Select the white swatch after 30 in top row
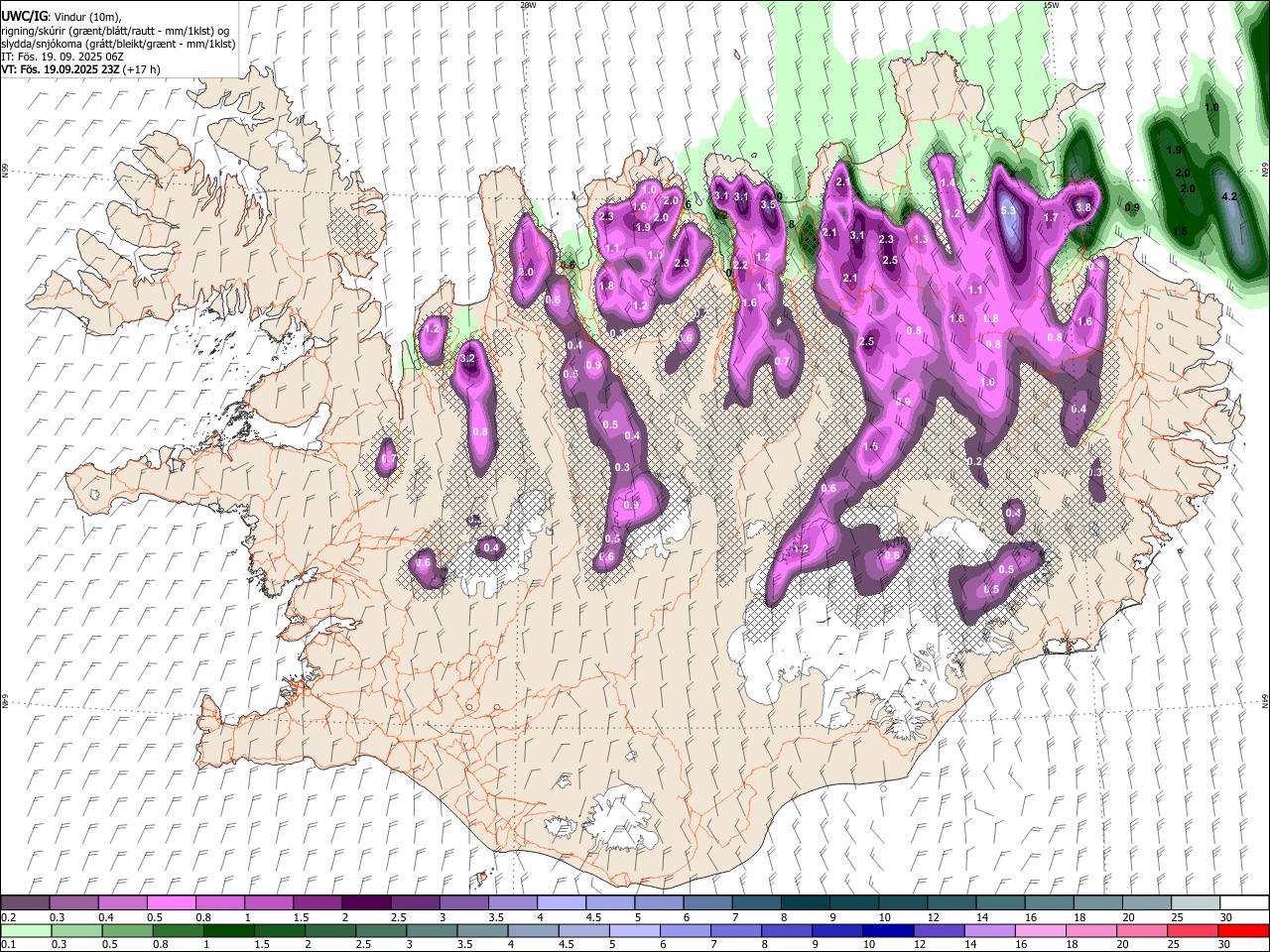1270x952 pixels. pos(1243,903)
